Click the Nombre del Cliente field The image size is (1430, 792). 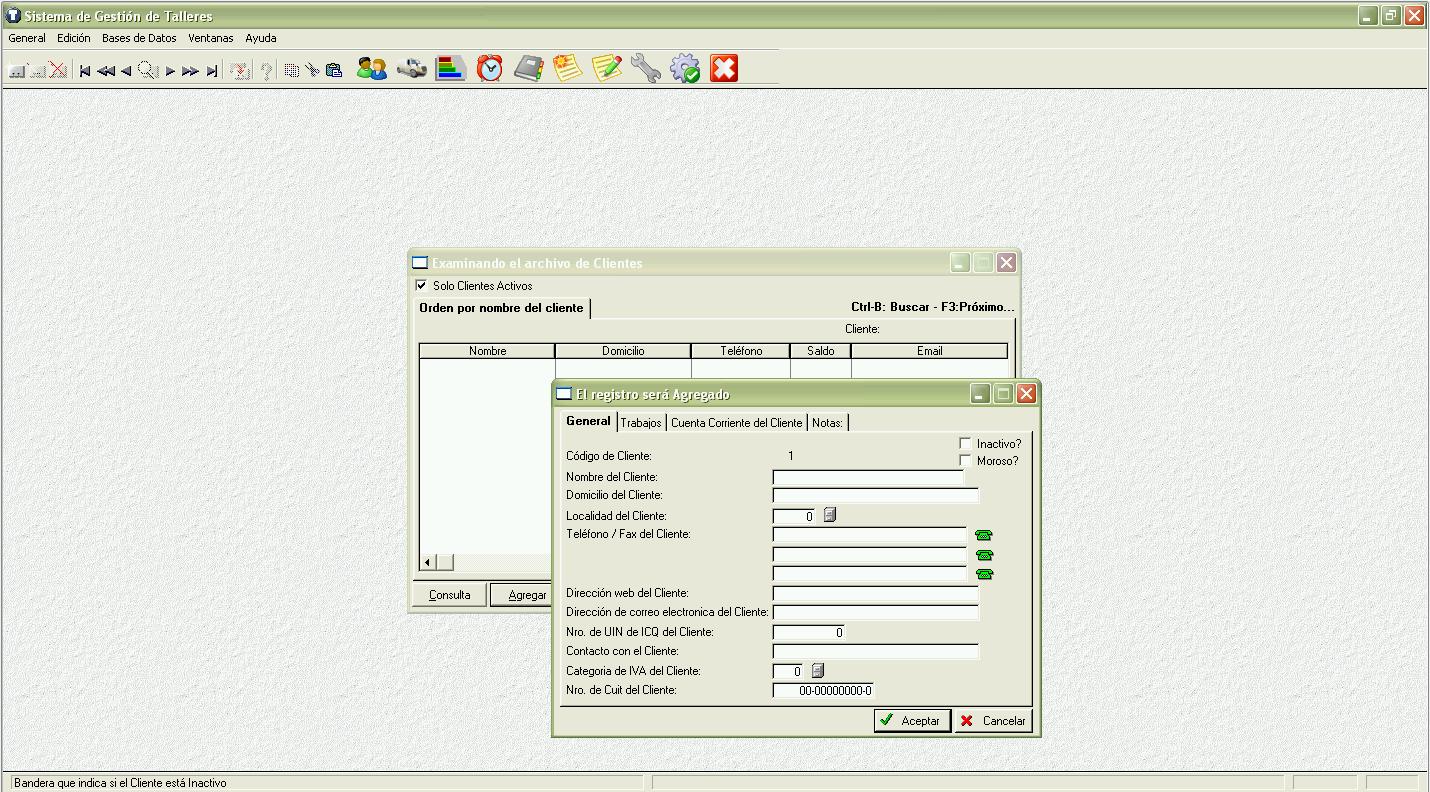(869, 477)
